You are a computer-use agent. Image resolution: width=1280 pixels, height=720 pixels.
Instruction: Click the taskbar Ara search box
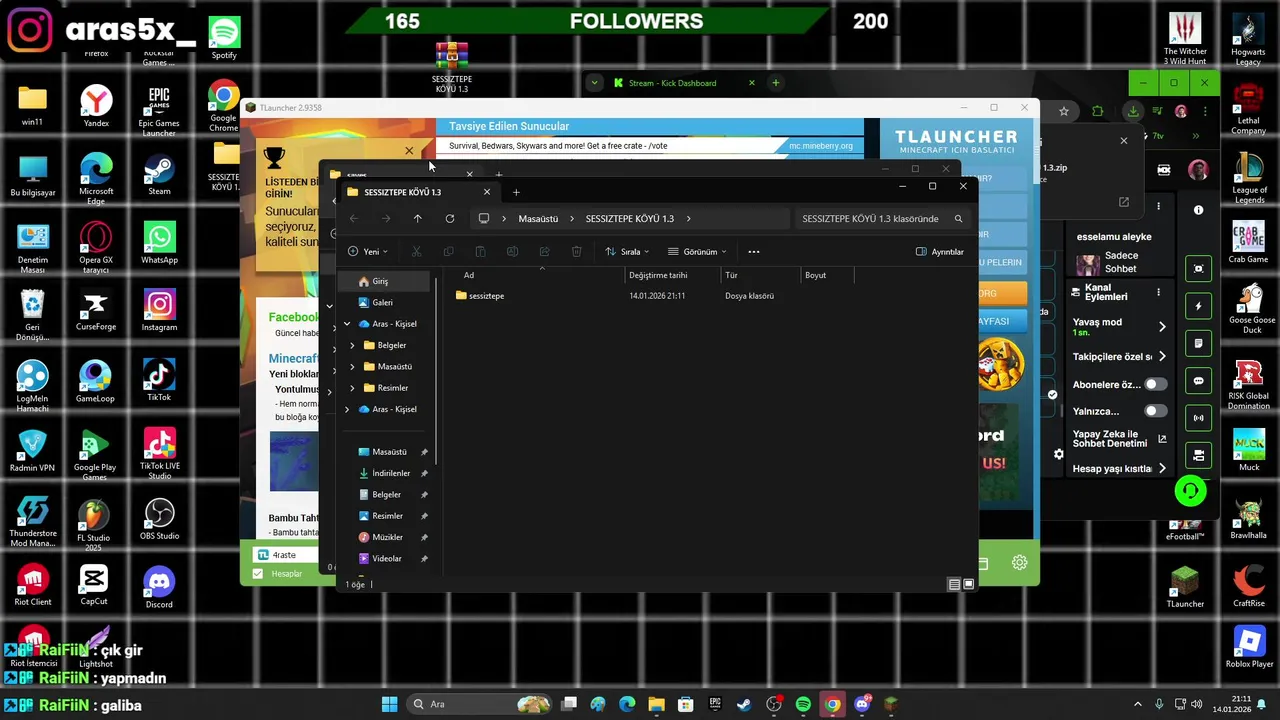[x=478, y=704]
